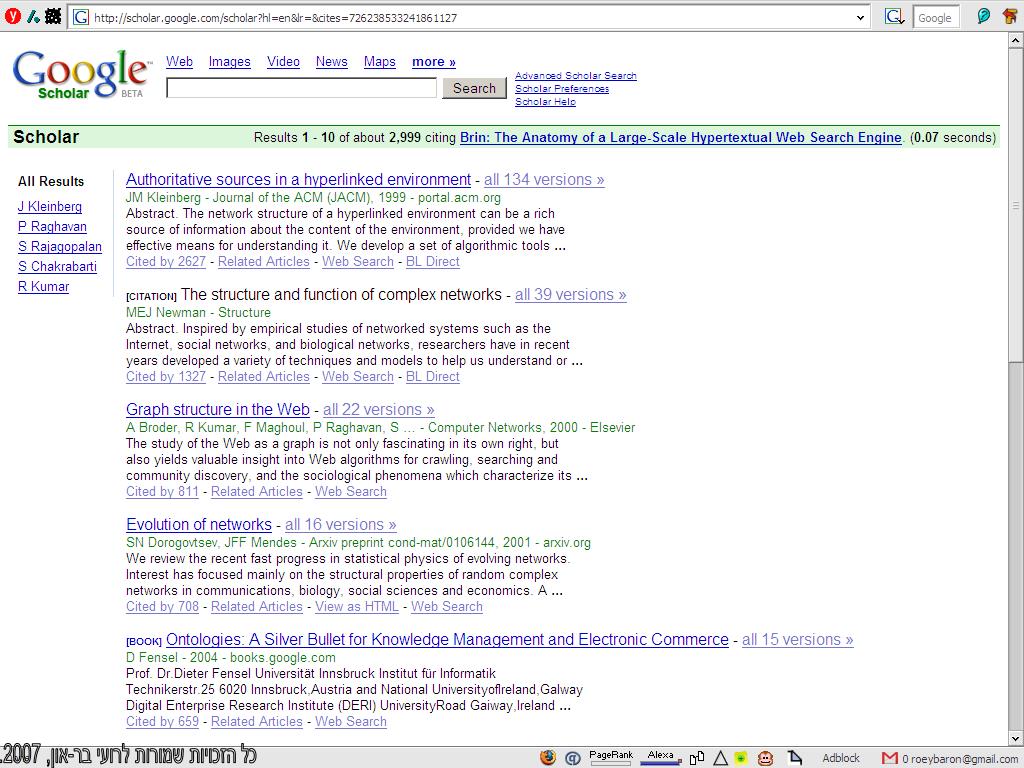The image size is (1024, 768).
Task: Switch to Images search
Action: click(x=229, y=61)
